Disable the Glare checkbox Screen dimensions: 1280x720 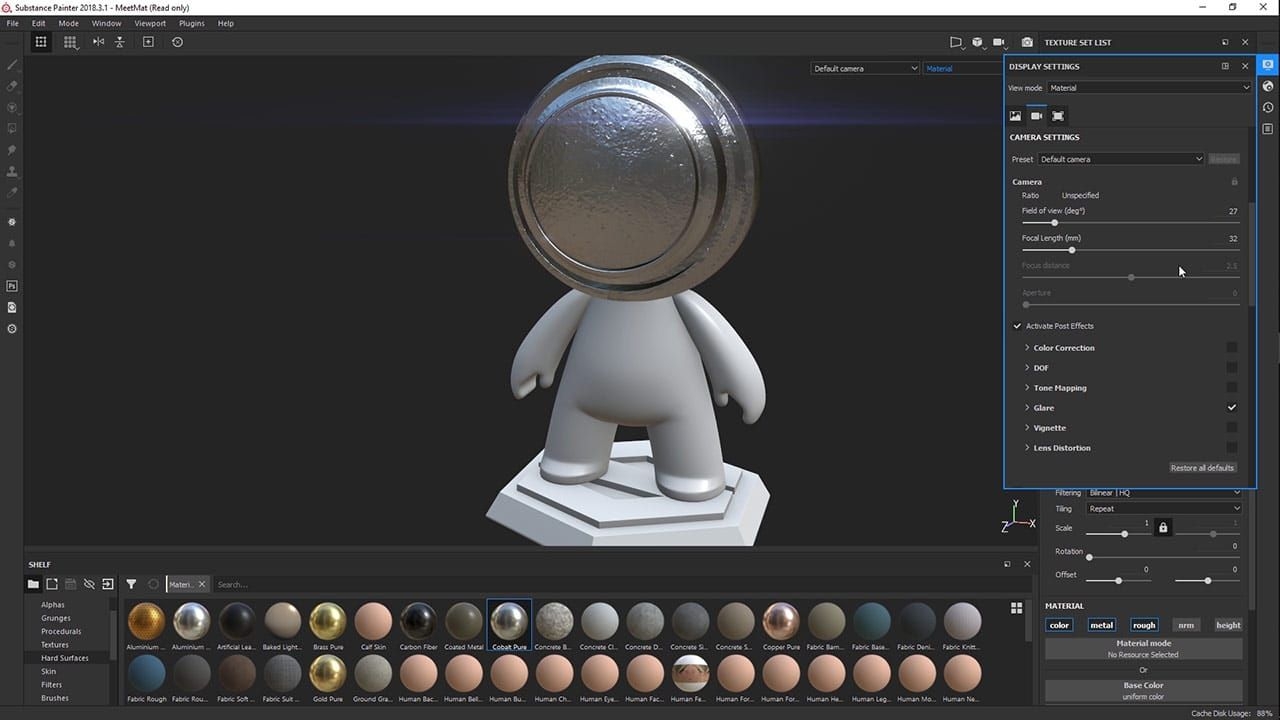point(1232,408)
